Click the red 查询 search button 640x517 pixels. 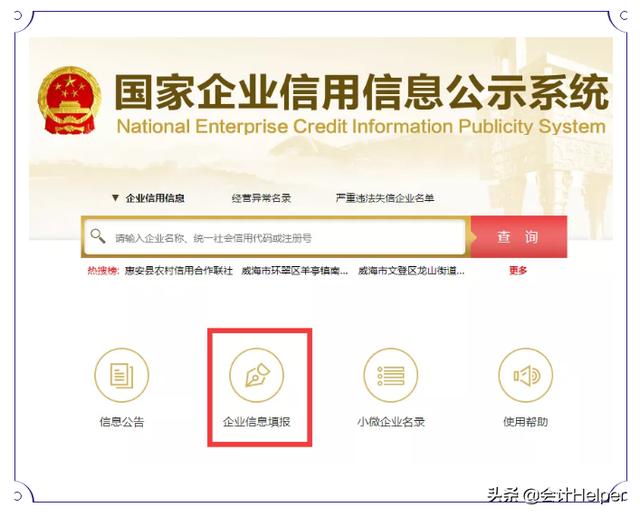(519, 237)
